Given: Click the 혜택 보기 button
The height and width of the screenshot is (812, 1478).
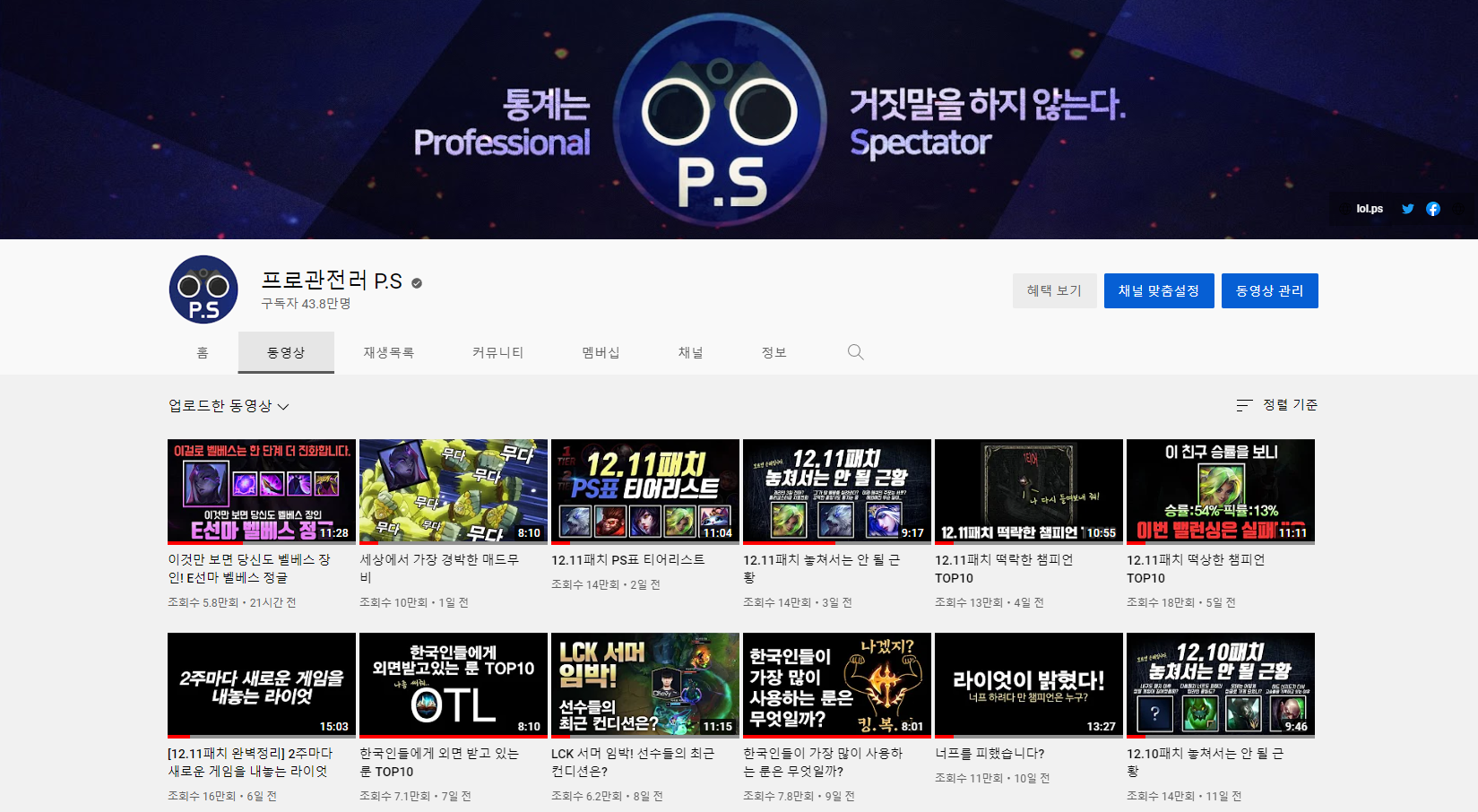Looking at the screenshot, I should 1054,290.
